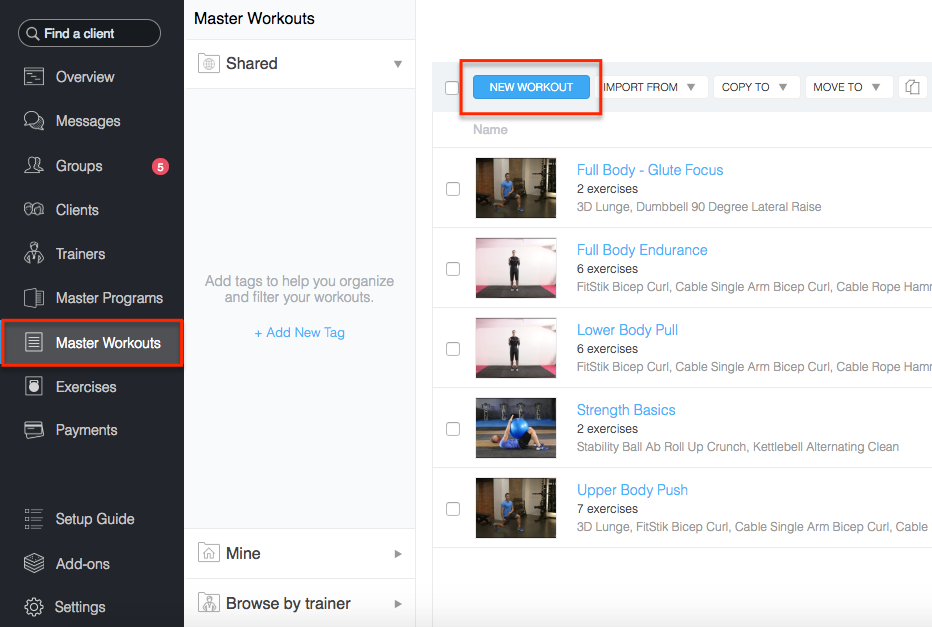Check the Full Body - Glute Focus checkbox

tap(453, 189)
